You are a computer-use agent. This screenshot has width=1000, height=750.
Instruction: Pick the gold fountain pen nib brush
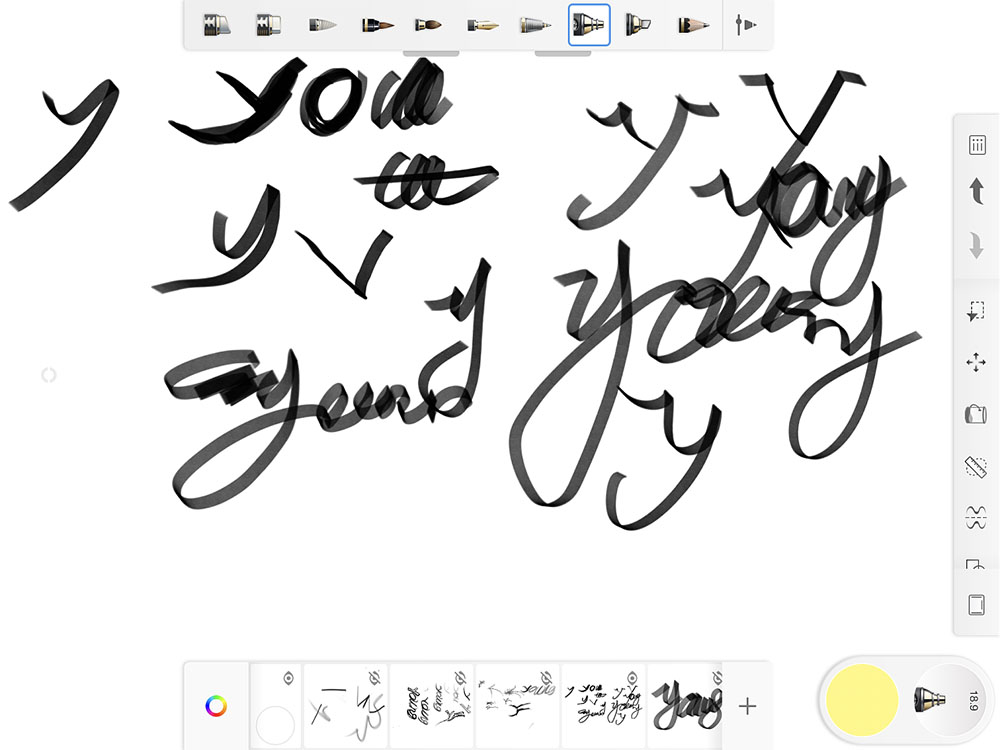coord(482,25)
